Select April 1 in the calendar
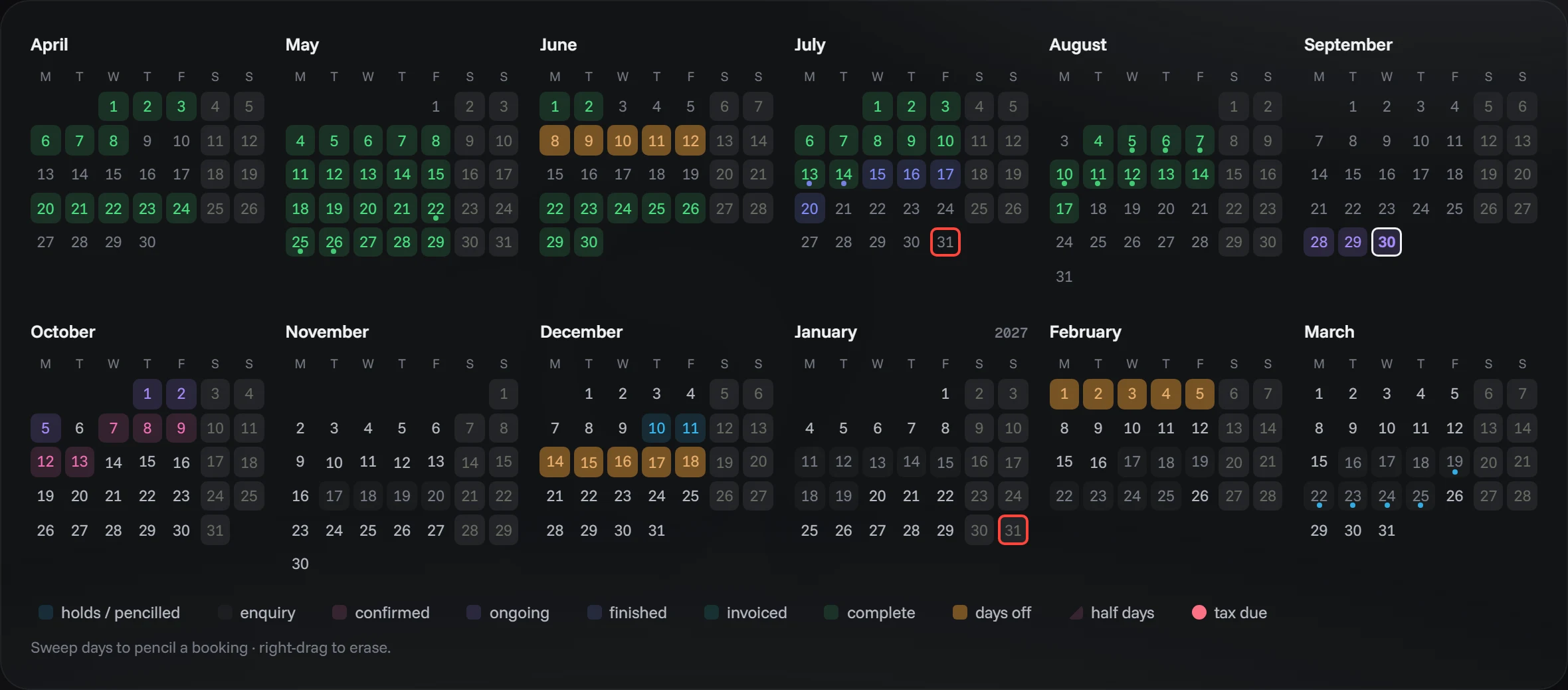1568x690 pixels. tap(114, 106)
